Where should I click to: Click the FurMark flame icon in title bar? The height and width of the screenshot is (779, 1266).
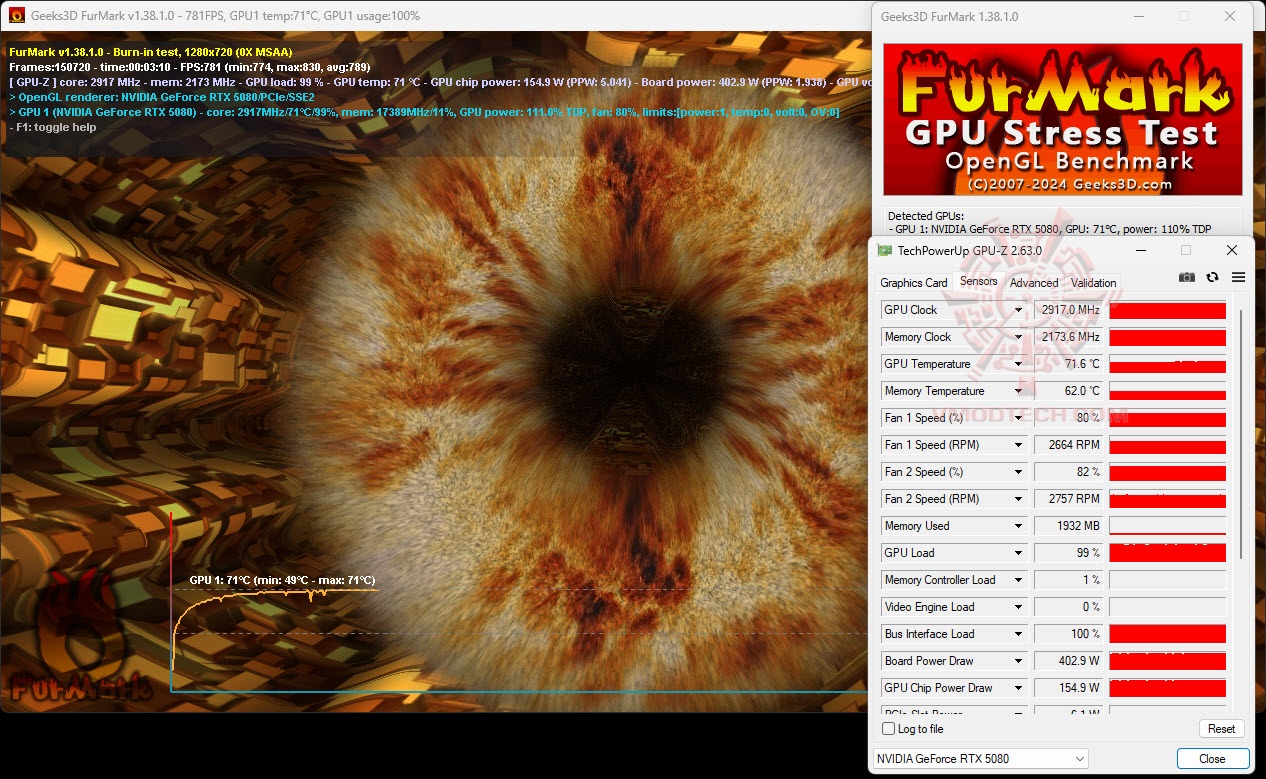click(17, 15)
